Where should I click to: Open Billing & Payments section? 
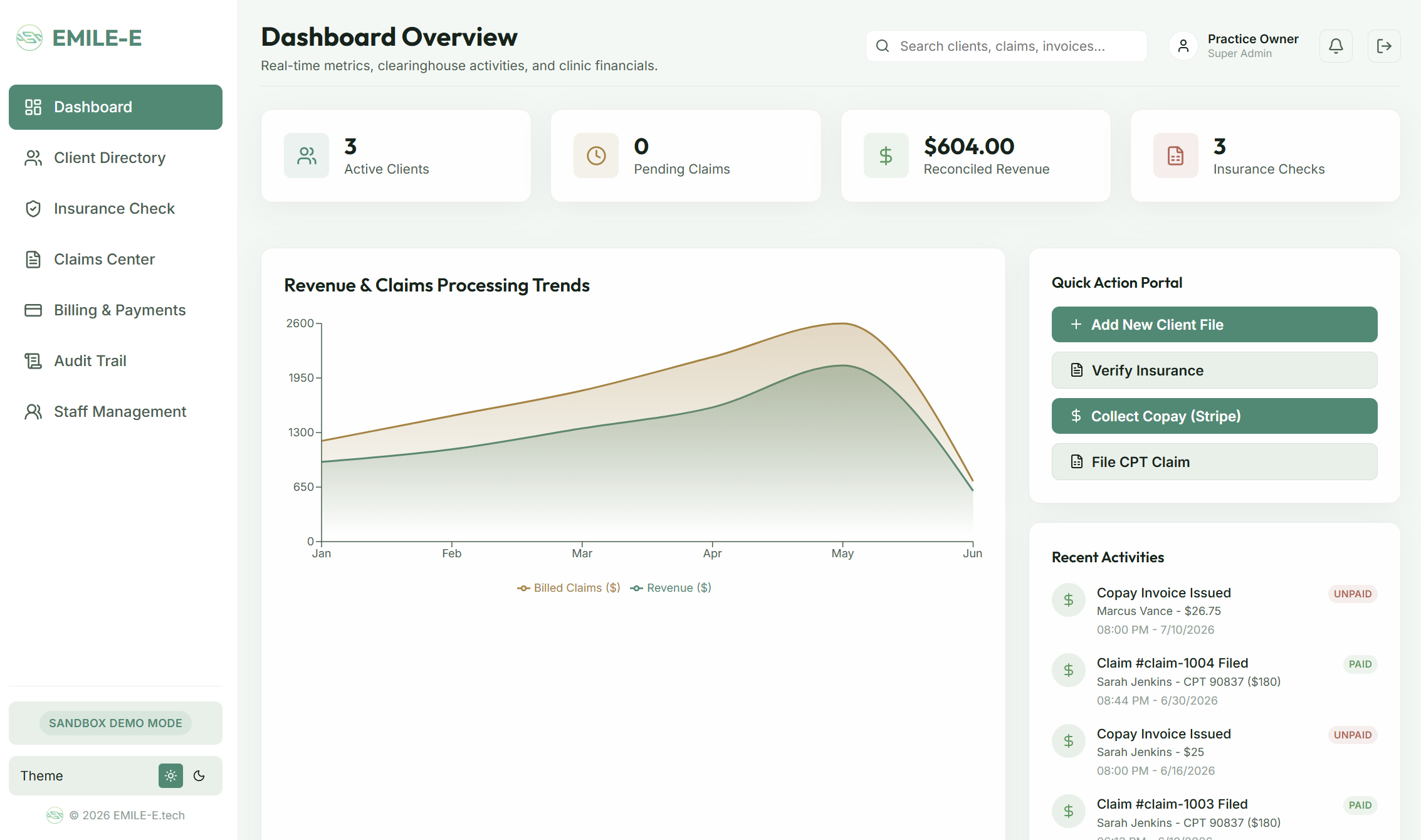tap(115, 310)
